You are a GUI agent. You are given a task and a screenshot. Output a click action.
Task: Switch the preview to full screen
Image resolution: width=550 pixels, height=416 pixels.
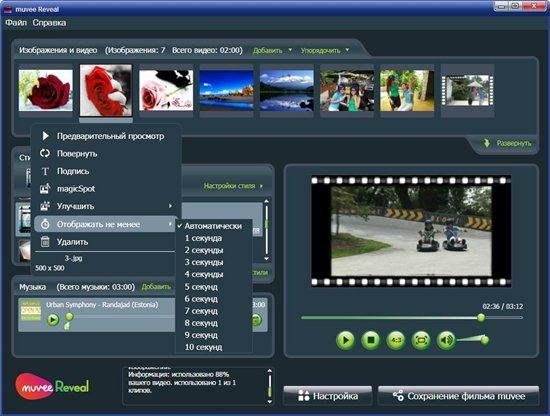coord(421,340)
